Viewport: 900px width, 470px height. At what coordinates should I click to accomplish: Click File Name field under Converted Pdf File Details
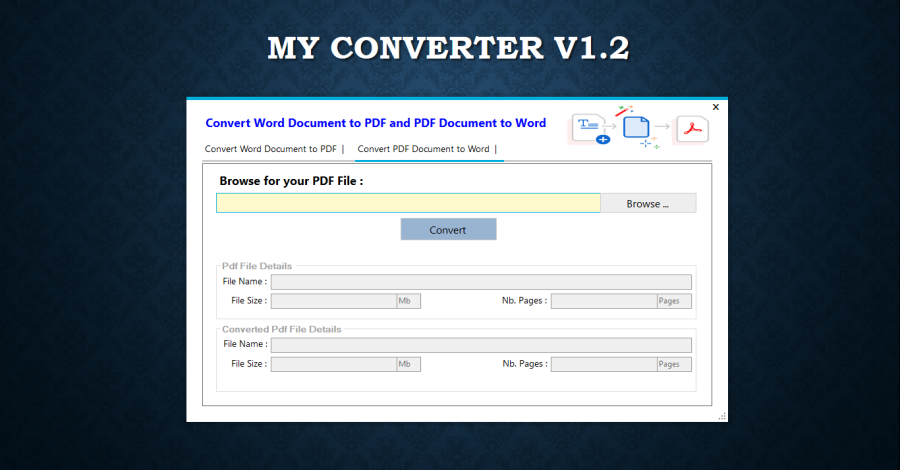pos(481,345)
